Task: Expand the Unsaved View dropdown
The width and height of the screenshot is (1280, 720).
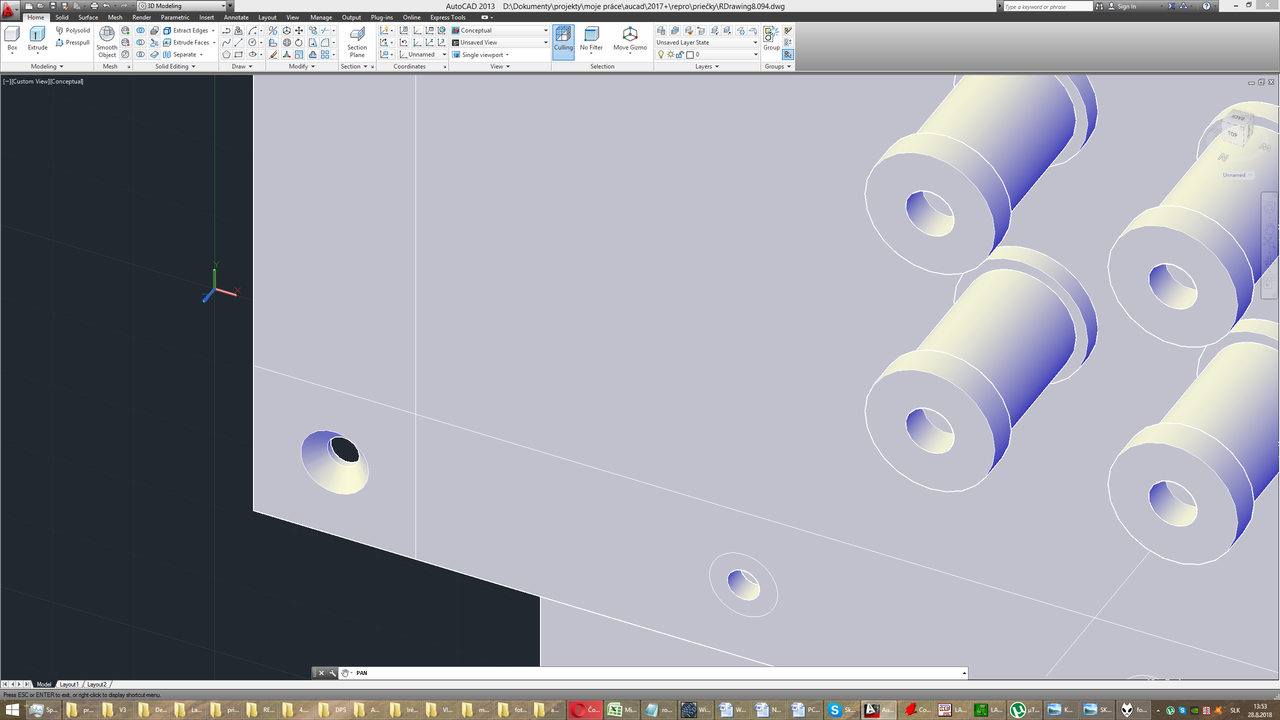Action: [500, 43]
